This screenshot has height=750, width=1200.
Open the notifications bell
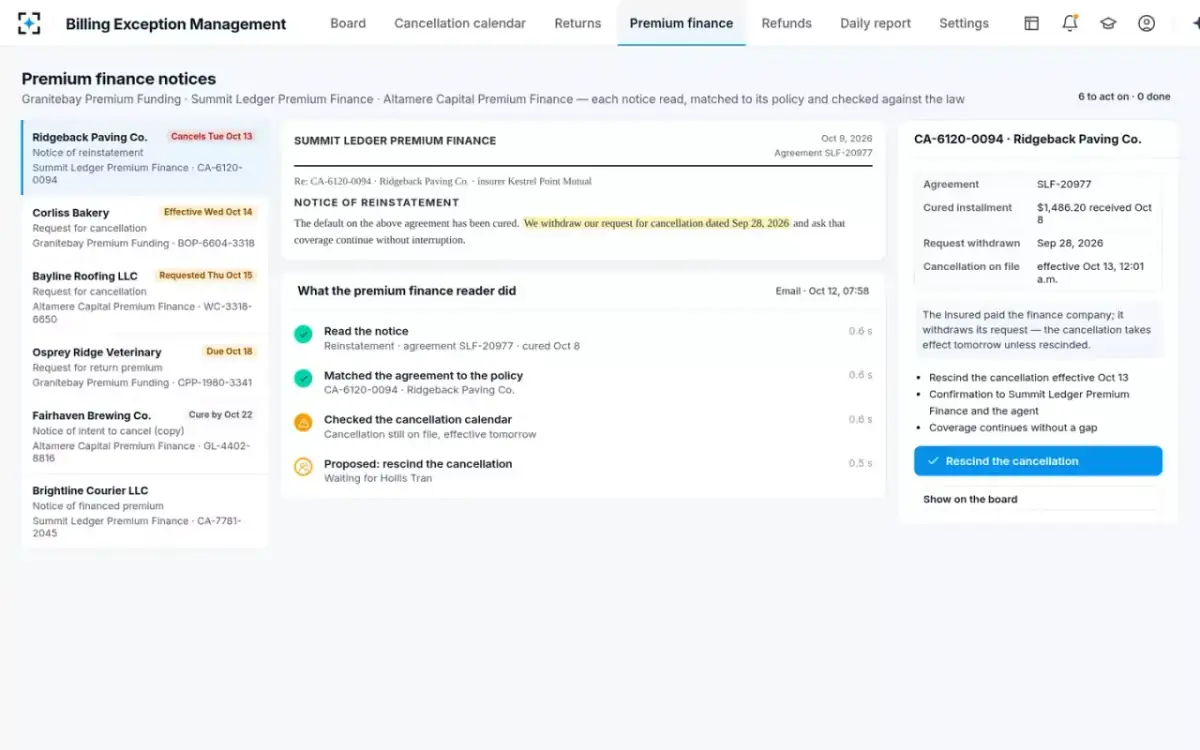point(1069,23)
